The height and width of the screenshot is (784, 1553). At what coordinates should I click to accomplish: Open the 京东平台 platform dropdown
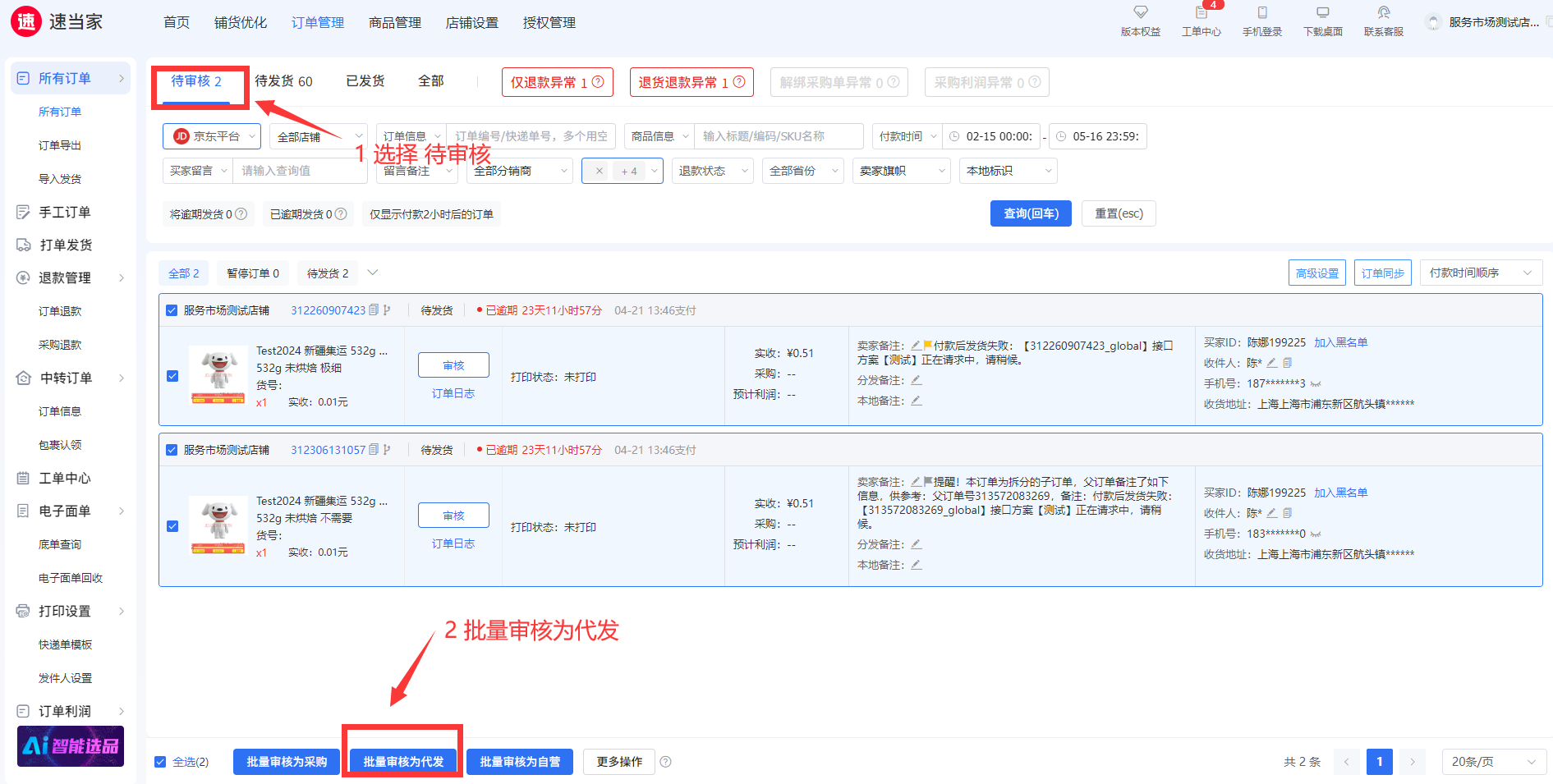click(x=212, y=136)
